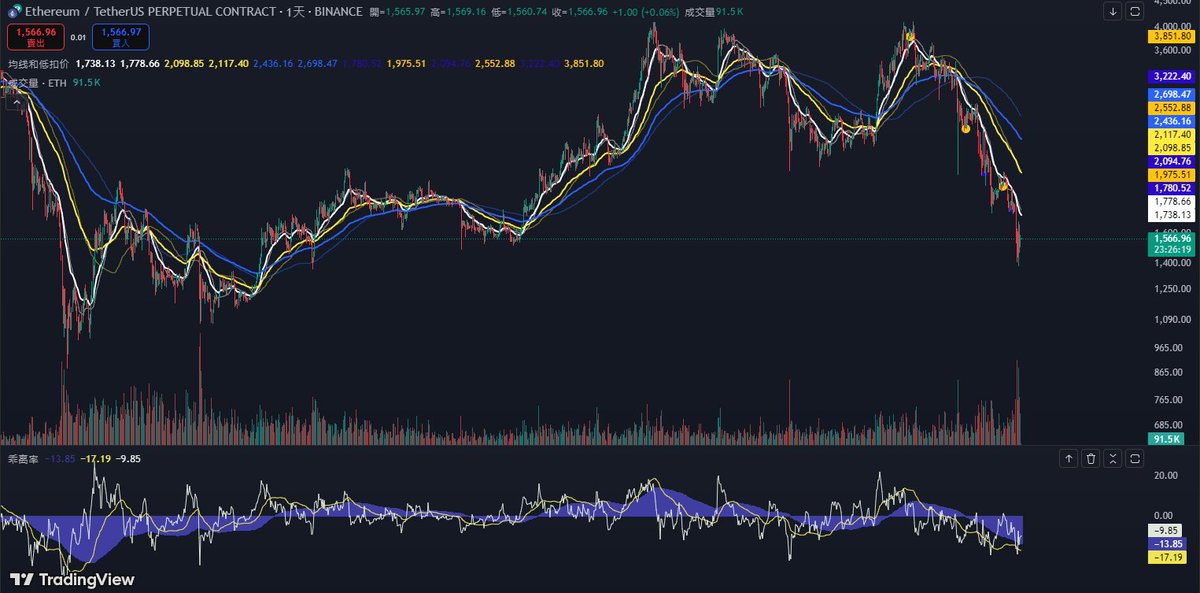The height and width of the screenshot is (593, 1200).
Task: Maximize the 乖离率 indicator pane icon
Action: [x=1135, y=459]
